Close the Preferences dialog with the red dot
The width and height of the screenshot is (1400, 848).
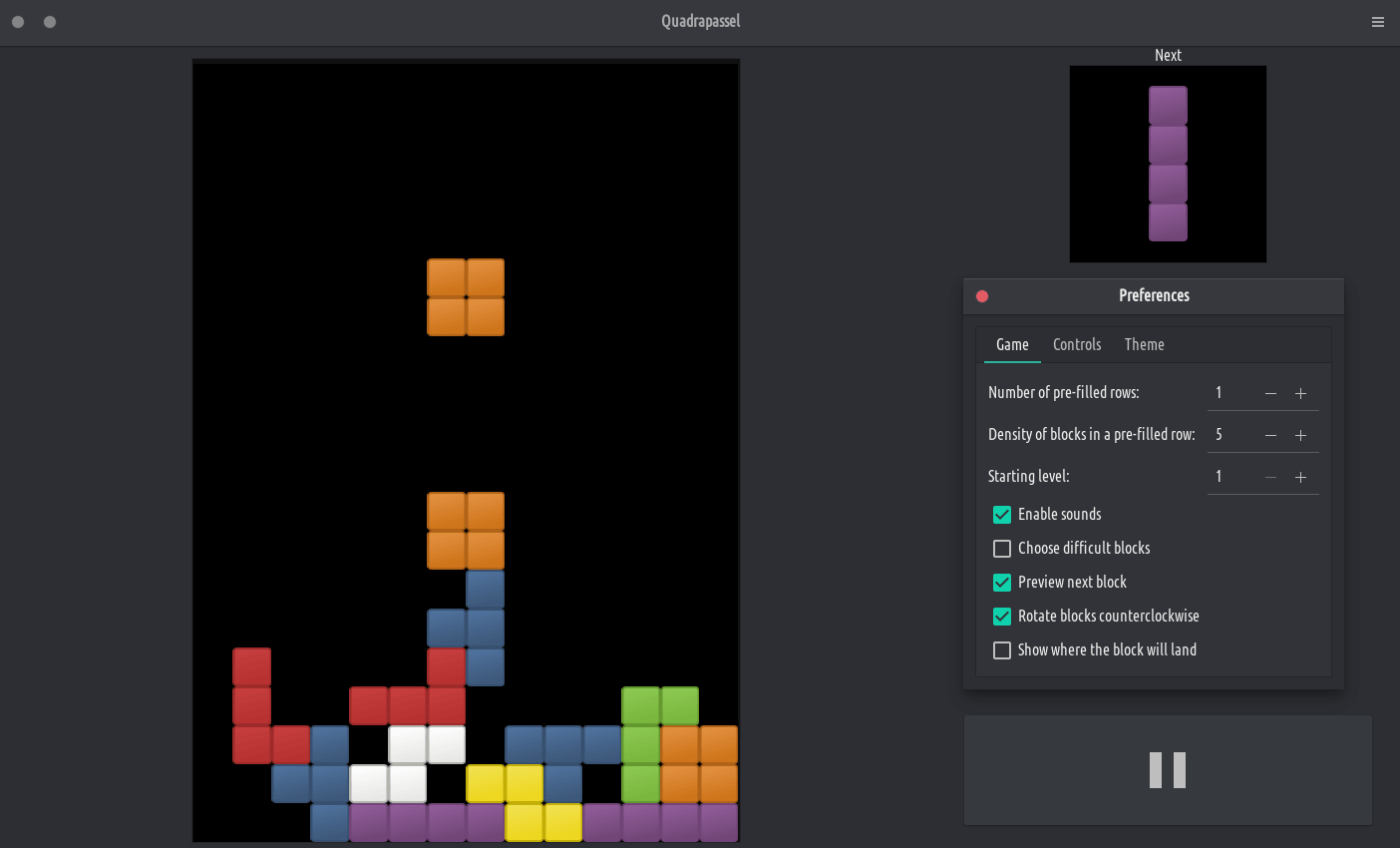click(982, 296)
